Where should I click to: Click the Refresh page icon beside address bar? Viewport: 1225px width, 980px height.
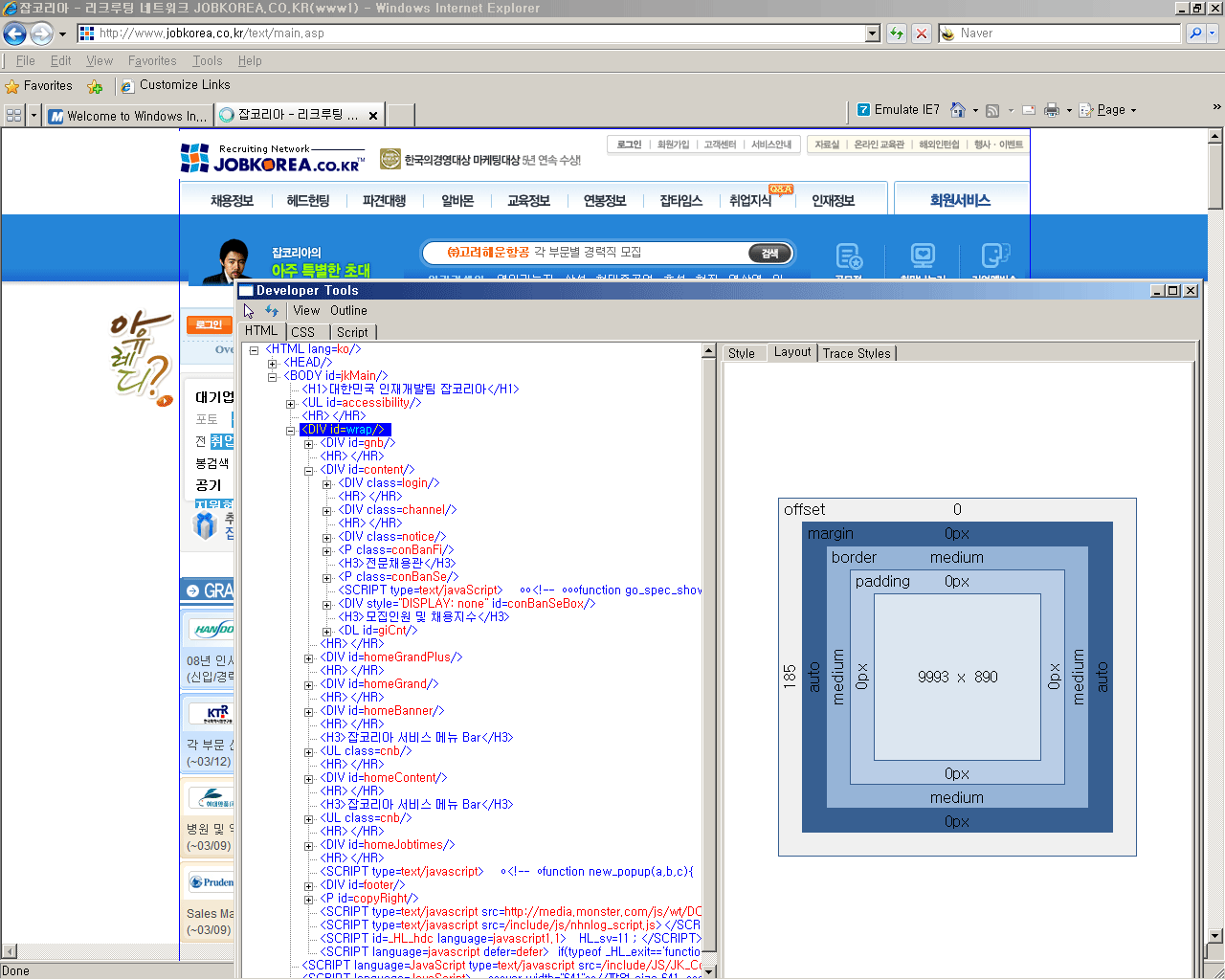897,33
